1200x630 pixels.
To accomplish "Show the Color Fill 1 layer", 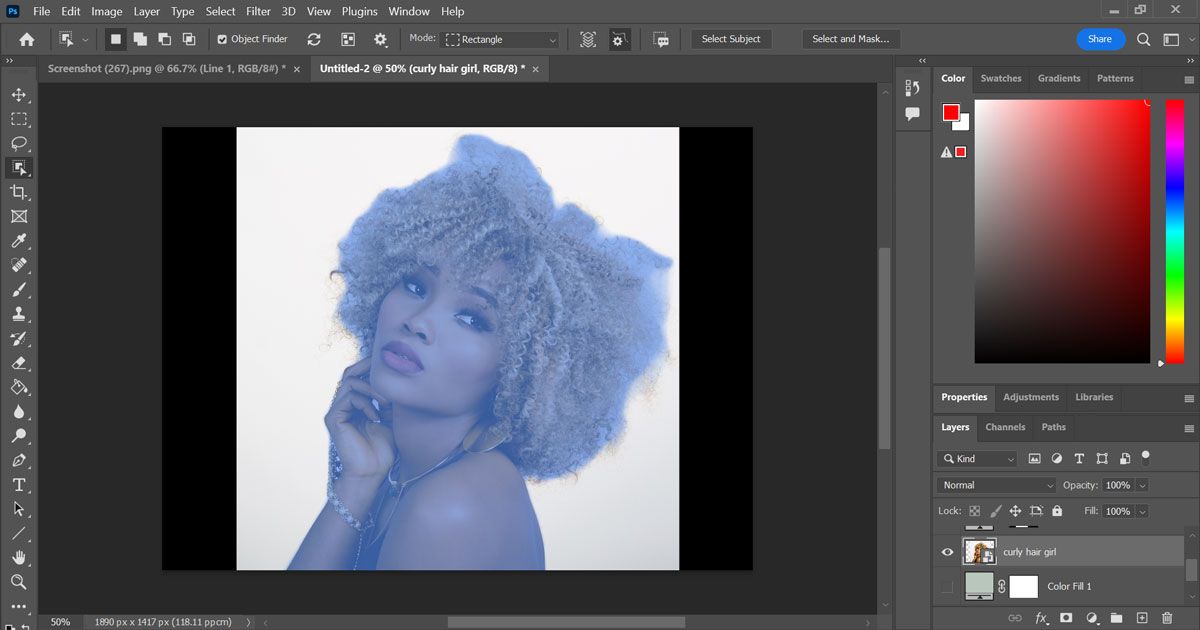I will click(x=947, y=586).
